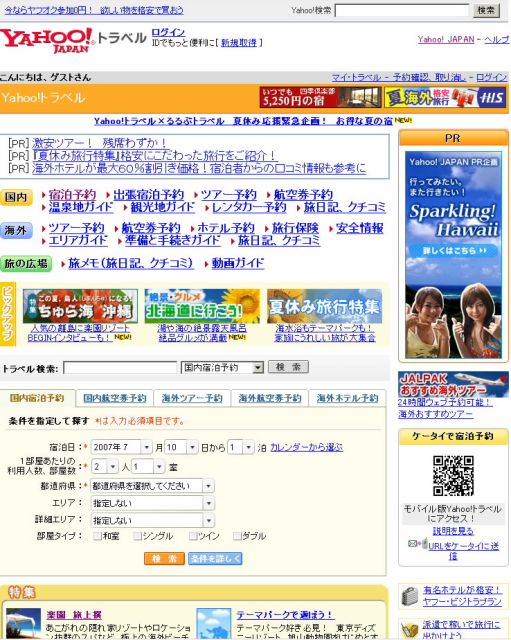Click the JALPAK overseas tour banner
This screenshot has height=640, width=511.
(453, 384)
